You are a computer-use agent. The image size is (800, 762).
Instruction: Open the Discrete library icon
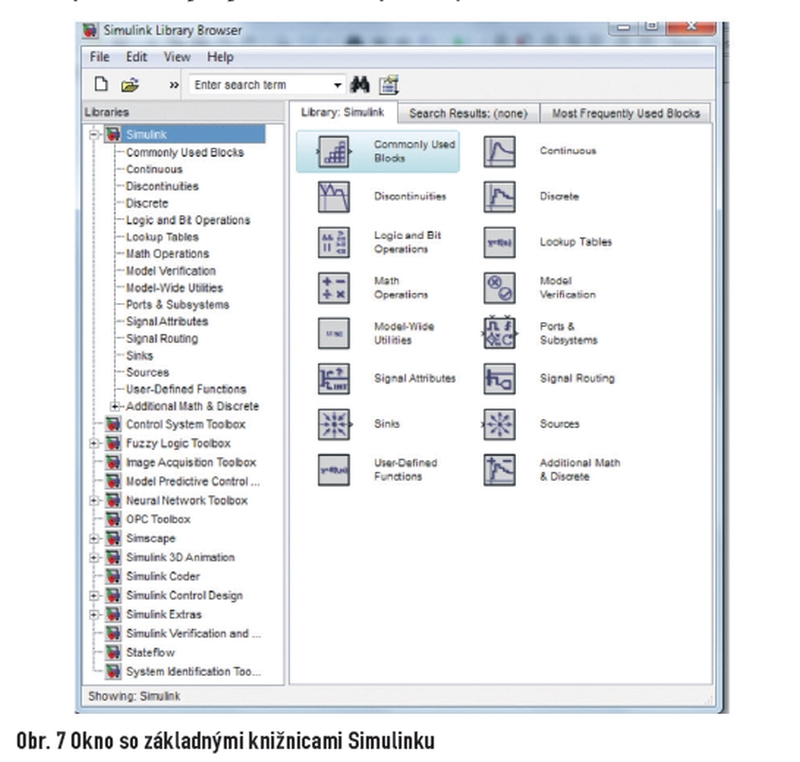pos(499,197)
